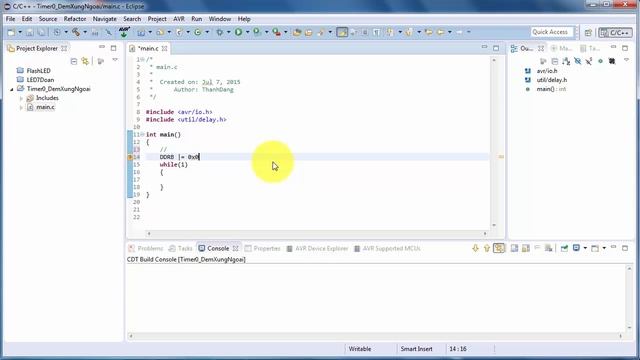Viewport: 640px width, 360px height.
Task: Open the Navigate menu
Action: 104,19
